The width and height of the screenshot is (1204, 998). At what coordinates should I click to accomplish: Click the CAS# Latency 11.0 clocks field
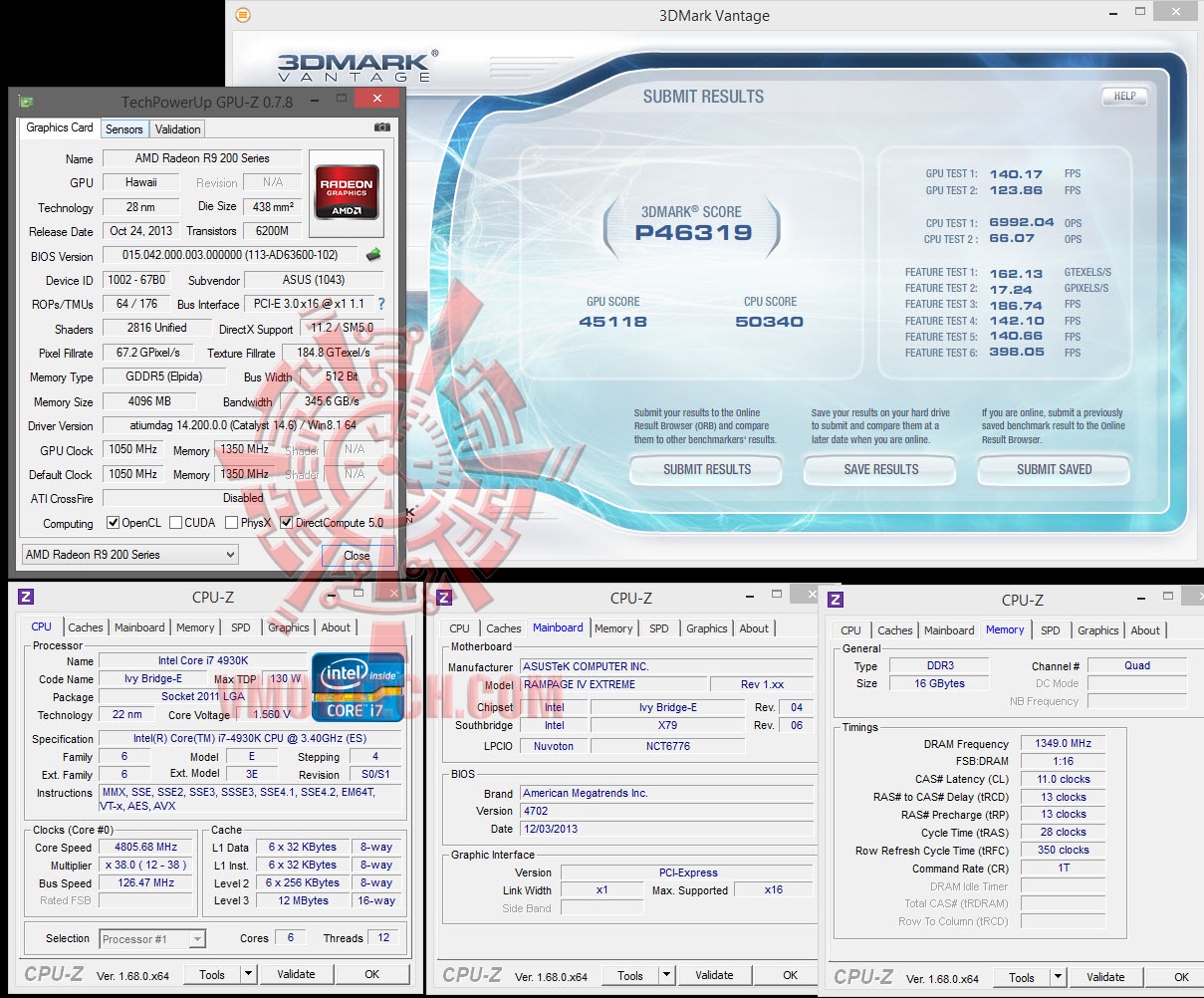click(1063, 779)
